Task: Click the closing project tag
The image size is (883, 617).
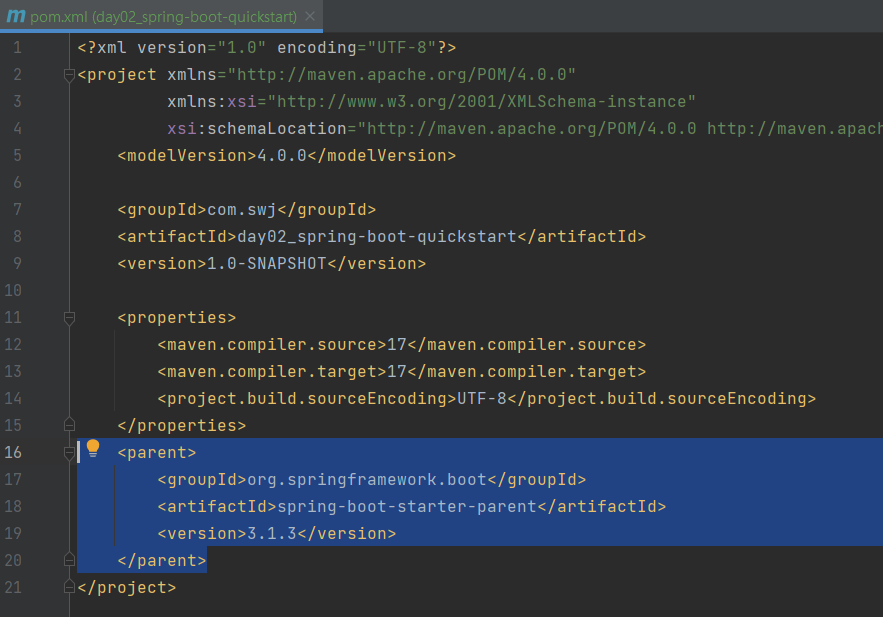Action: tap(127, 588)
